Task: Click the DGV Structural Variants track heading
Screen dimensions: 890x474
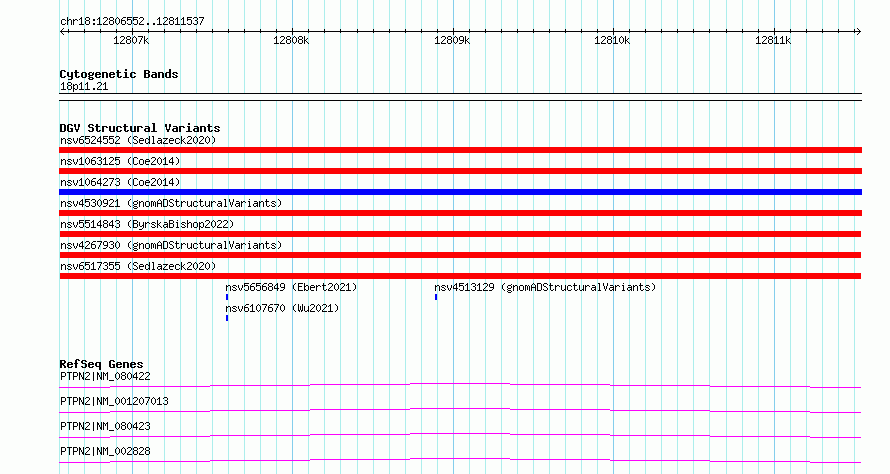Action: coord(140,128)
